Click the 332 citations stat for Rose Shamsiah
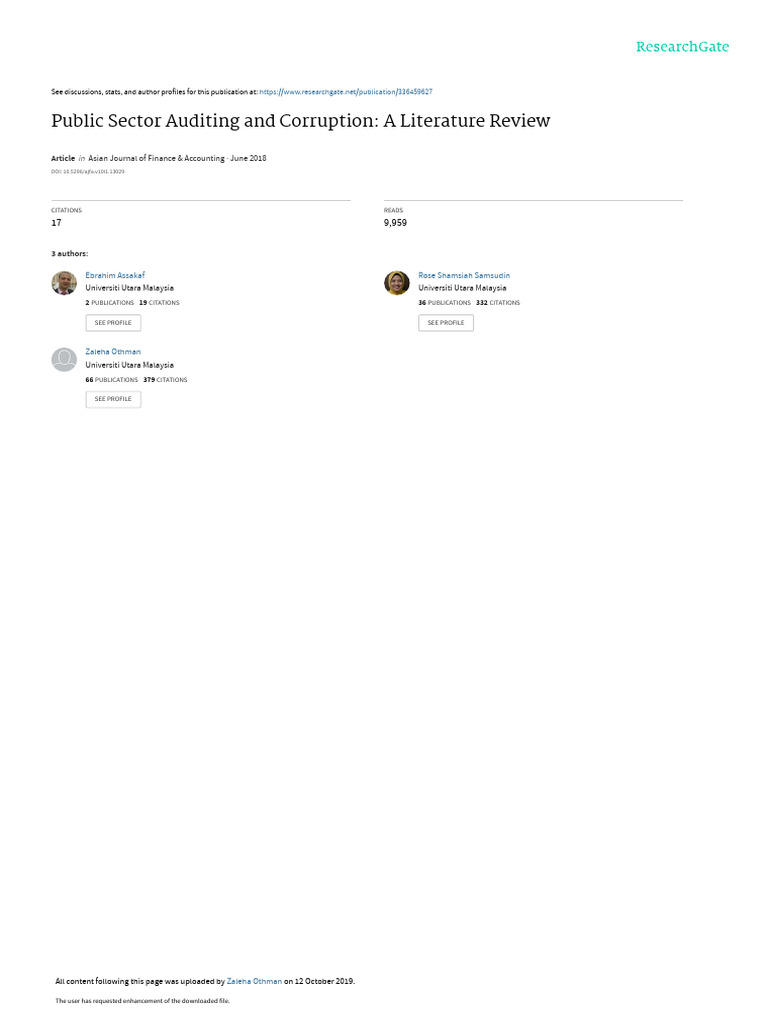Image resolution: width=768 pixels, height=1024 pixels. (498, 303)
